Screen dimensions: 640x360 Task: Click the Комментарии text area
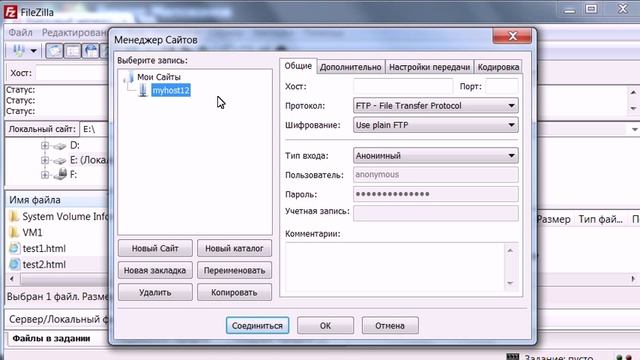(394, 267)
